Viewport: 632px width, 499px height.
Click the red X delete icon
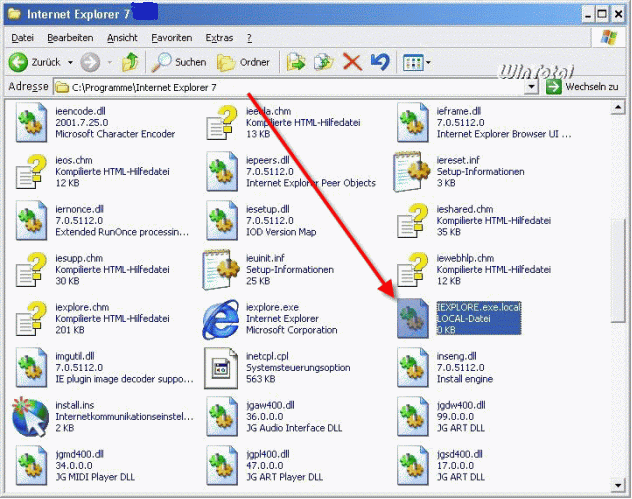352,62
